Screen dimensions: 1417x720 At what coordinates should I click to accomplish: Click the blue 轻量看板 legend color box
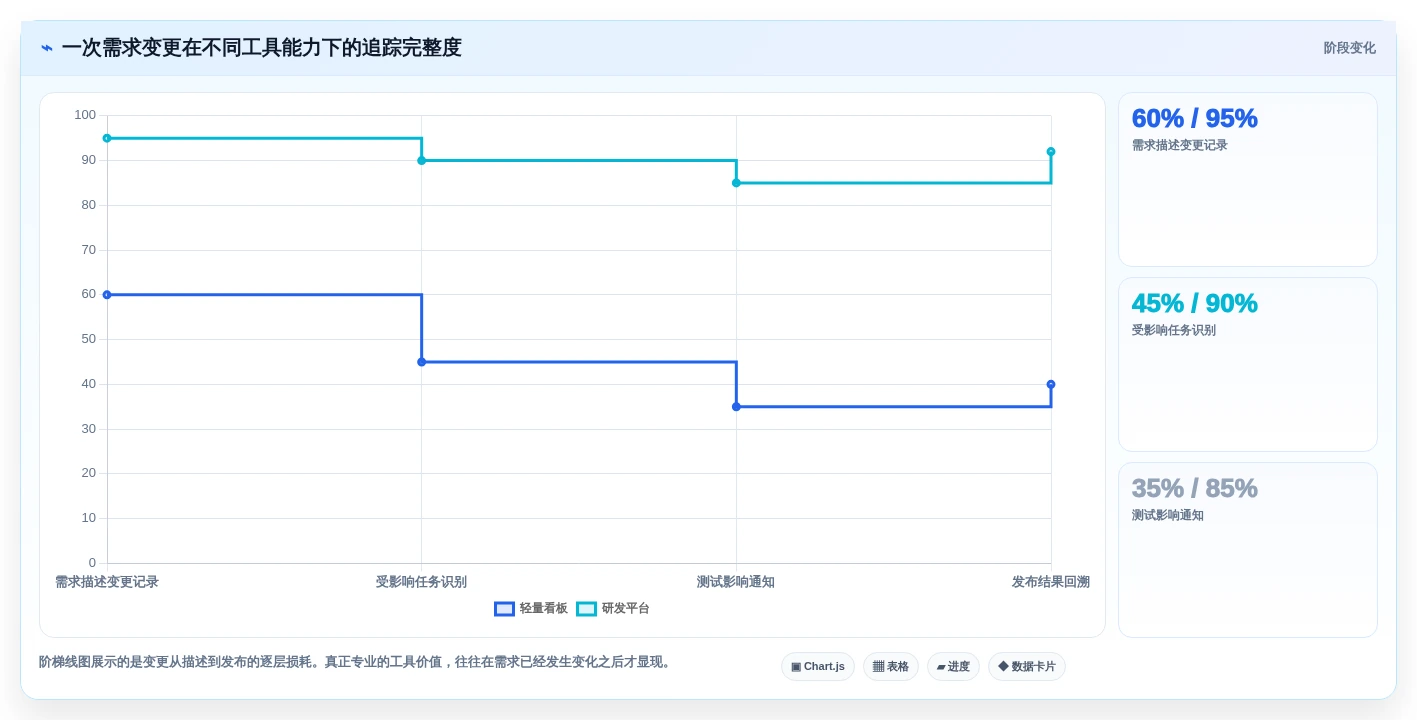(505, 608)
